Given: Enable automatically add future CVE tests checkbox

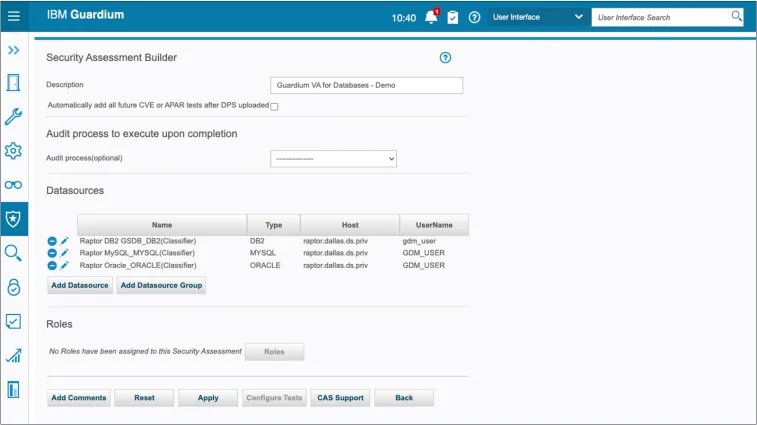Looking at the screenshot, I should pyautogui.click(x=275, y=106).
